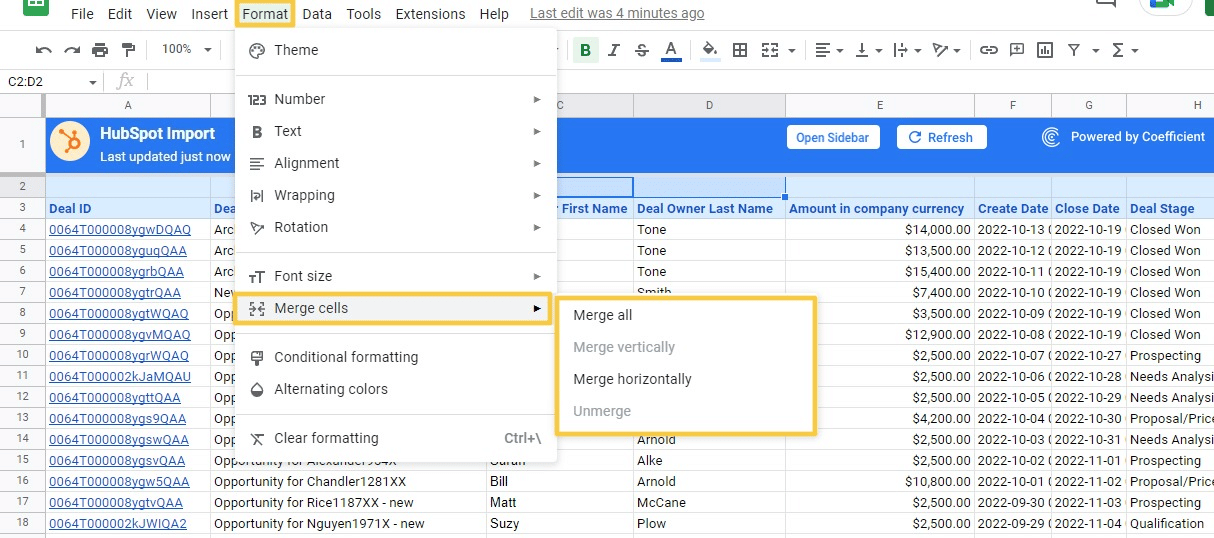1214x538 pixels.
Task: Select Merge horizontally option
Action: click(x=686, y=379)
